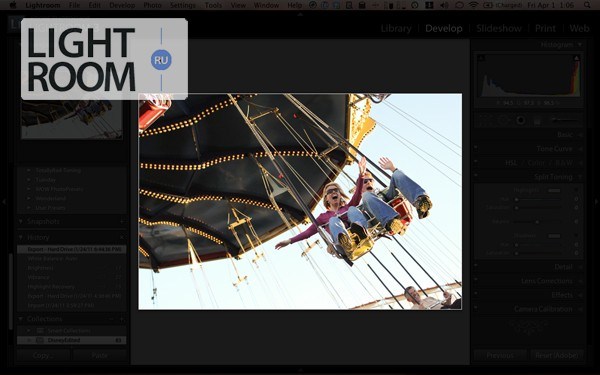Hide the right panel group arrow
This screenshot has height=375, width=600.
pos(596,202)
